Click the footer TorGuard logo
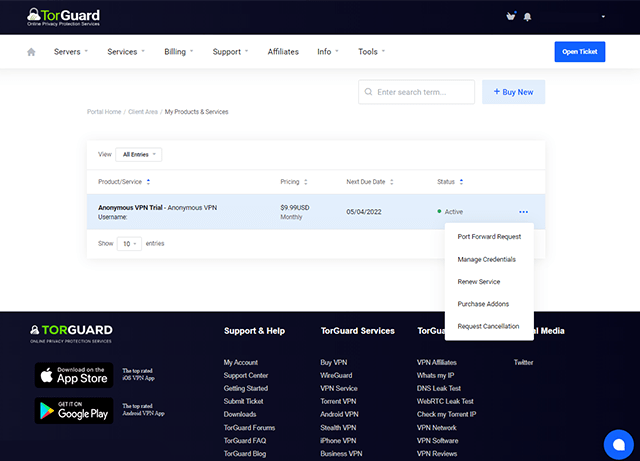Screen dimensions: 640x461 point(71,333)
